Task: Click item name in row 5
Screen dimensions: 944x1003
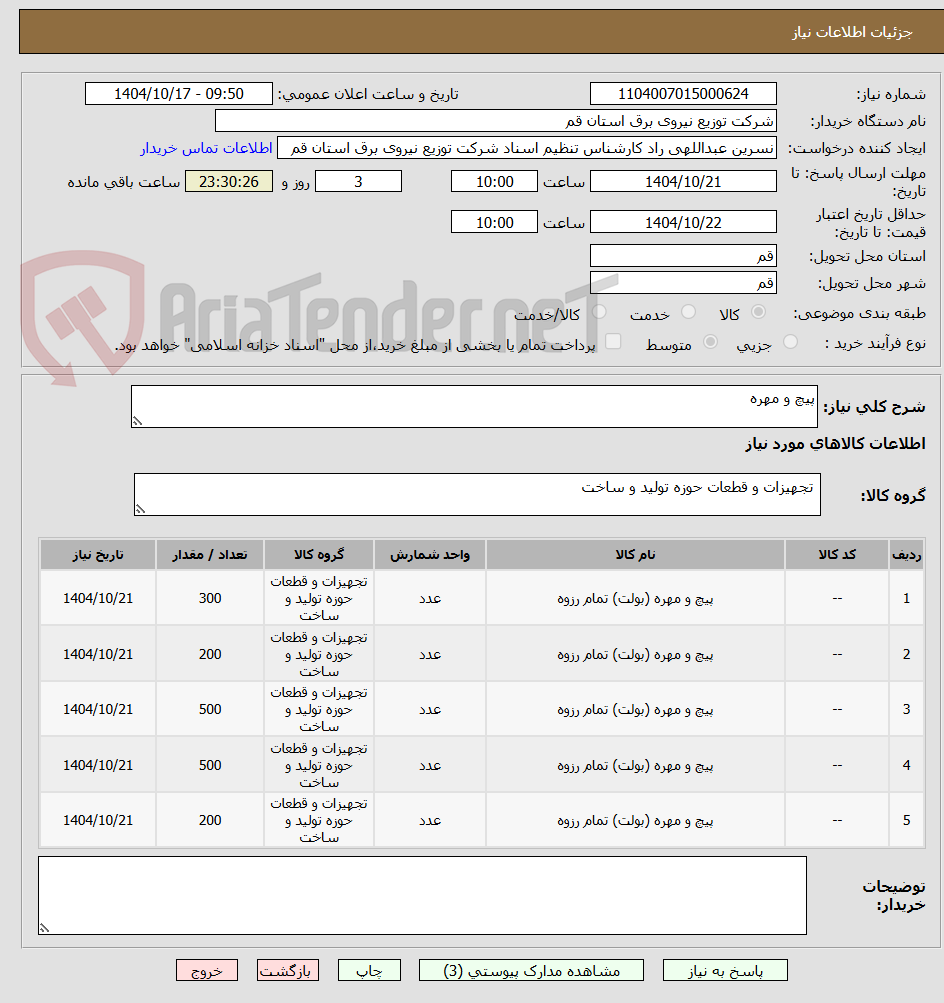Action: click(635, 820)
